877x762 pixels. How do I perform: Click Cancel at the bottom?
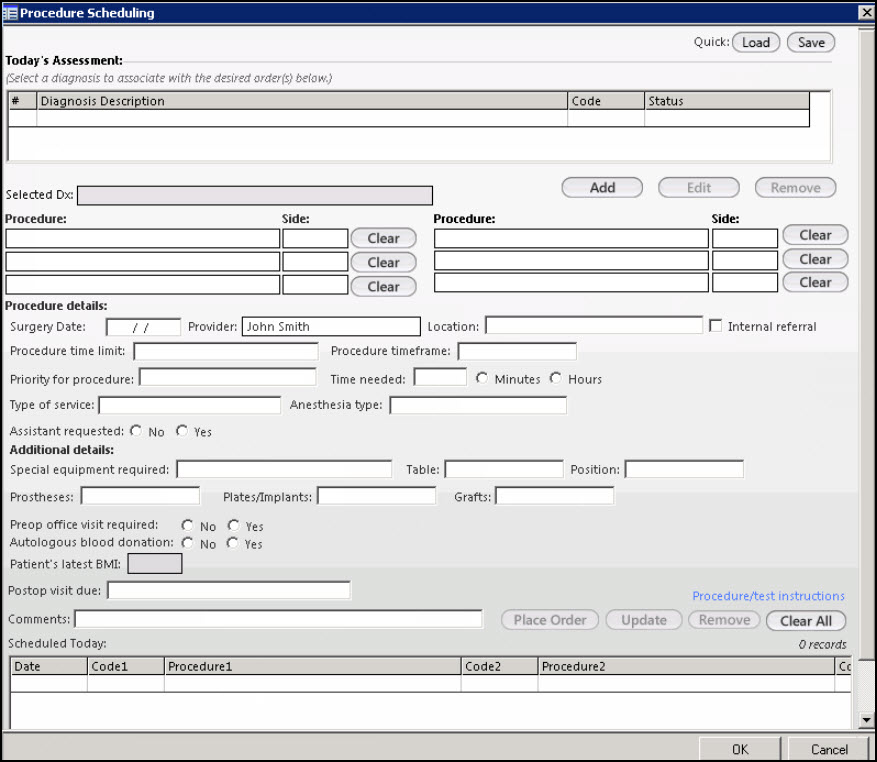(x=829, y=750)
